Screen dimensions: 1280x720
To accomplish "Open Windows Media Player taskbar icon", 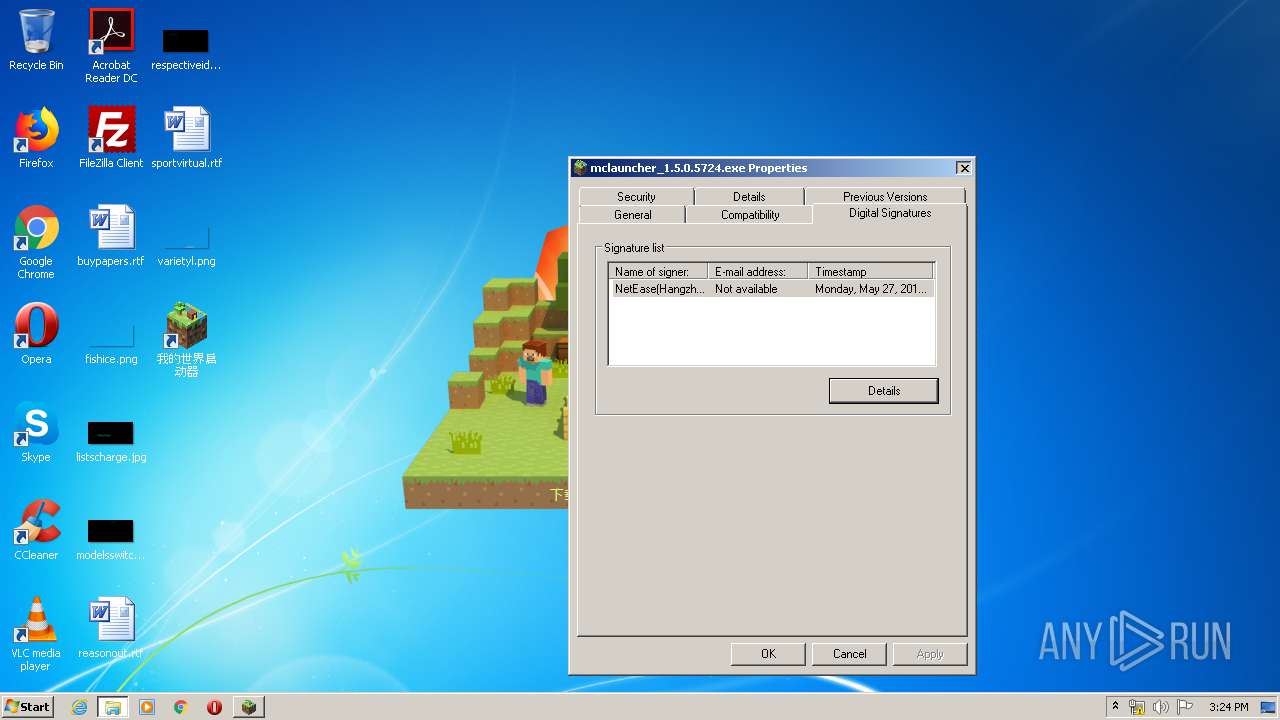I will tap(147, 707).
